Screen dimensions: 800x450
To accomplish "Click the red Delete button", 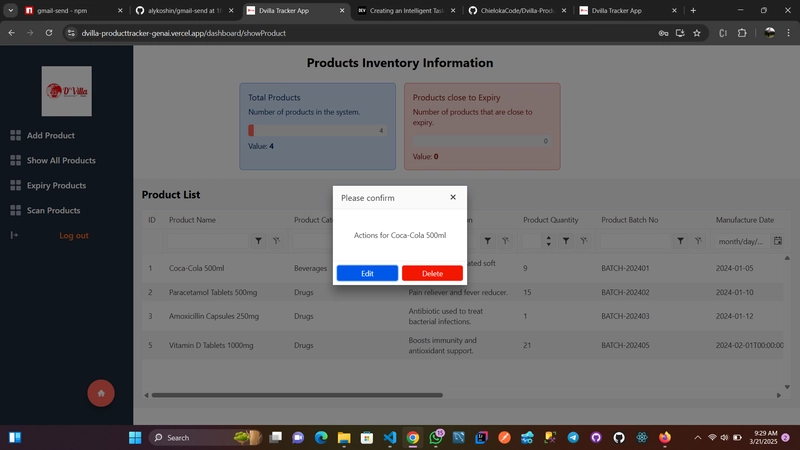I will coord(432,273).
